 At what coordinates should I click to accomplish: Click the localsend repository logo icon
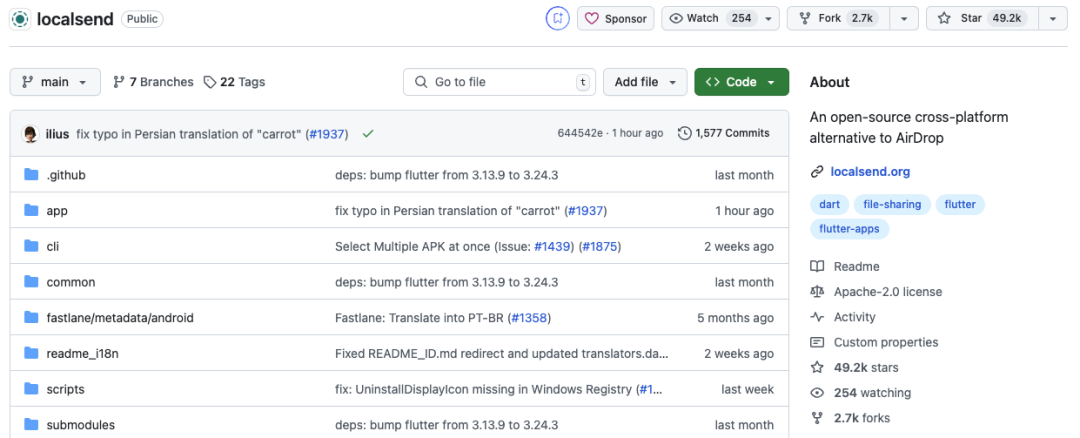point(20,19)
